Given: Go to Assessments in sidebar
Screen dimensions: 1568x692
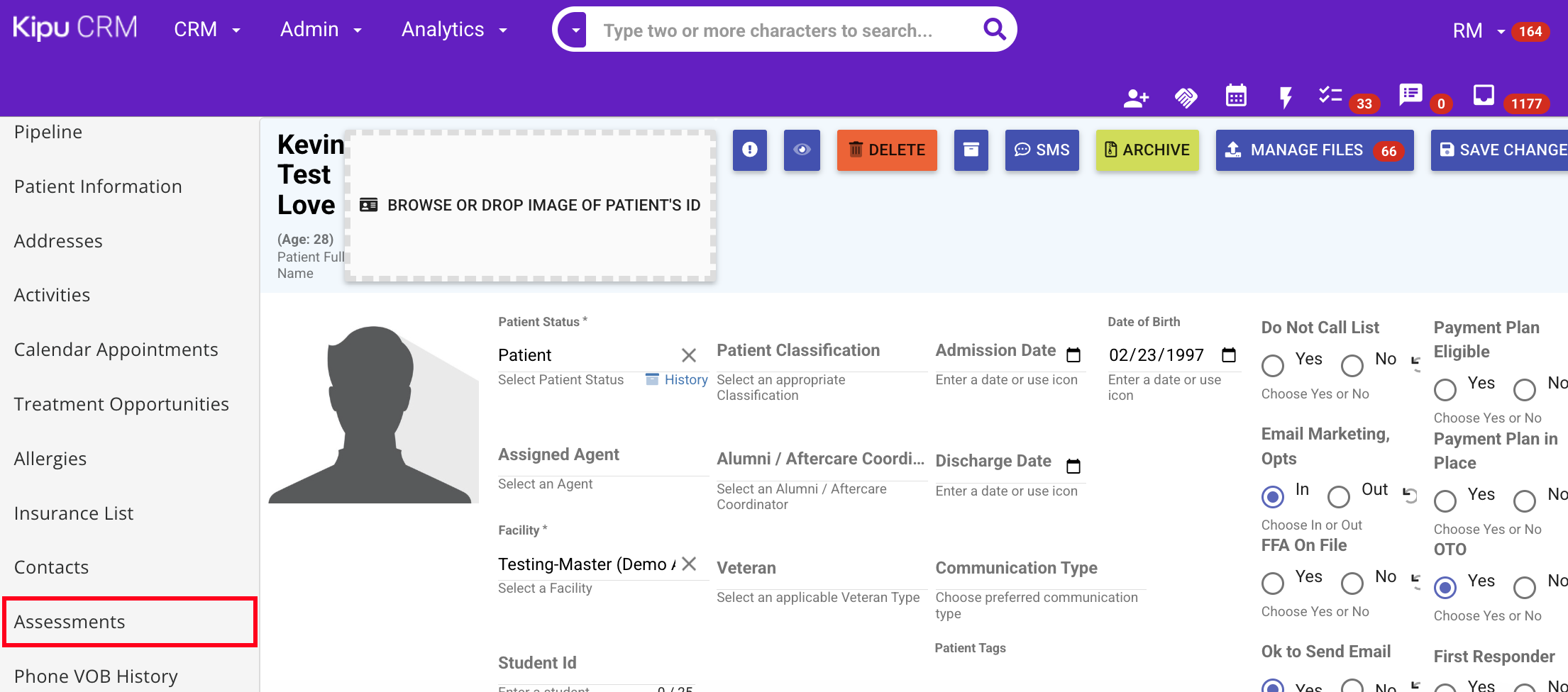Looking at the screenshot, I should [x=70, y=622].
